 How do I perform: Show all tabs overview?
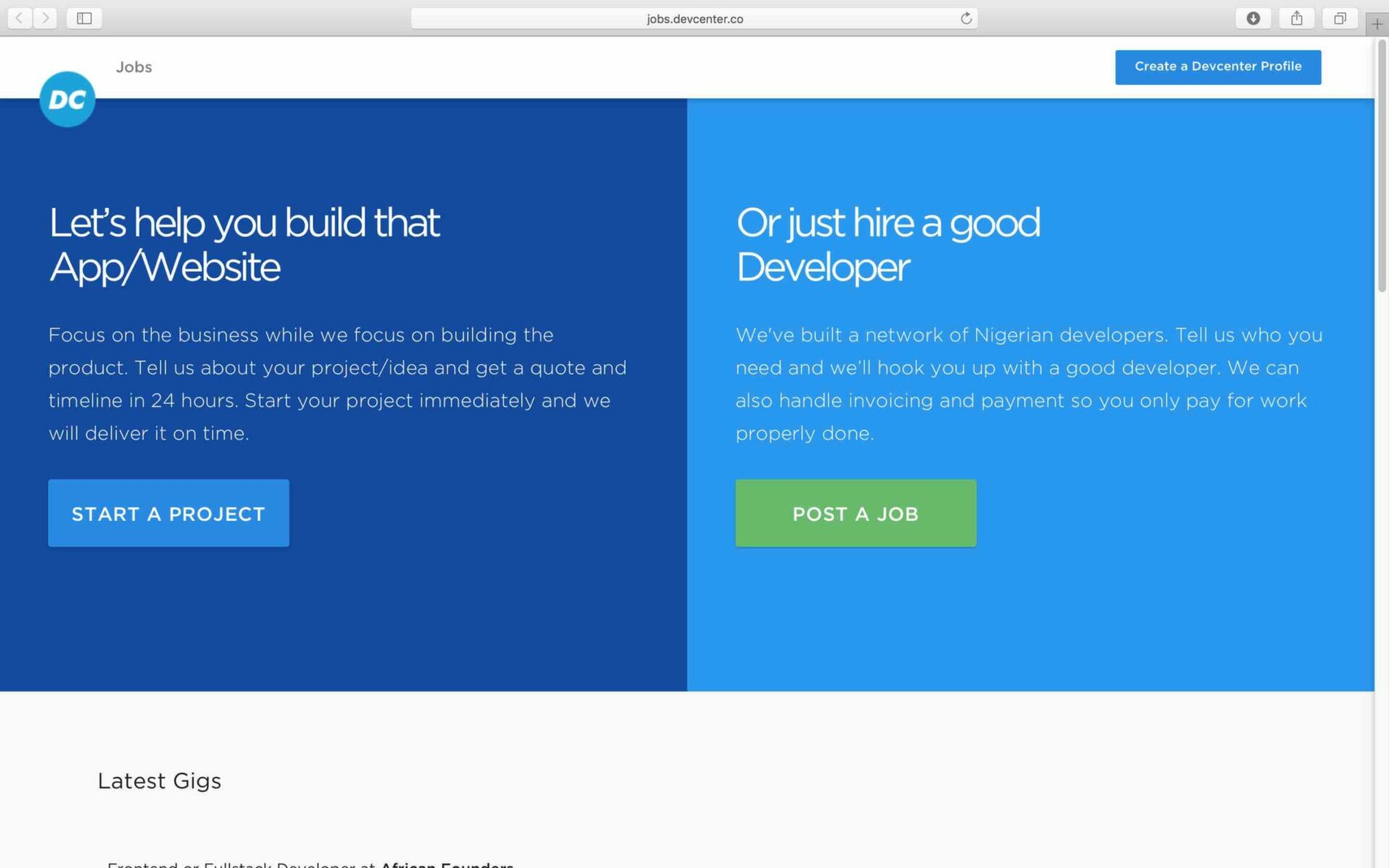coord(1340,18)
